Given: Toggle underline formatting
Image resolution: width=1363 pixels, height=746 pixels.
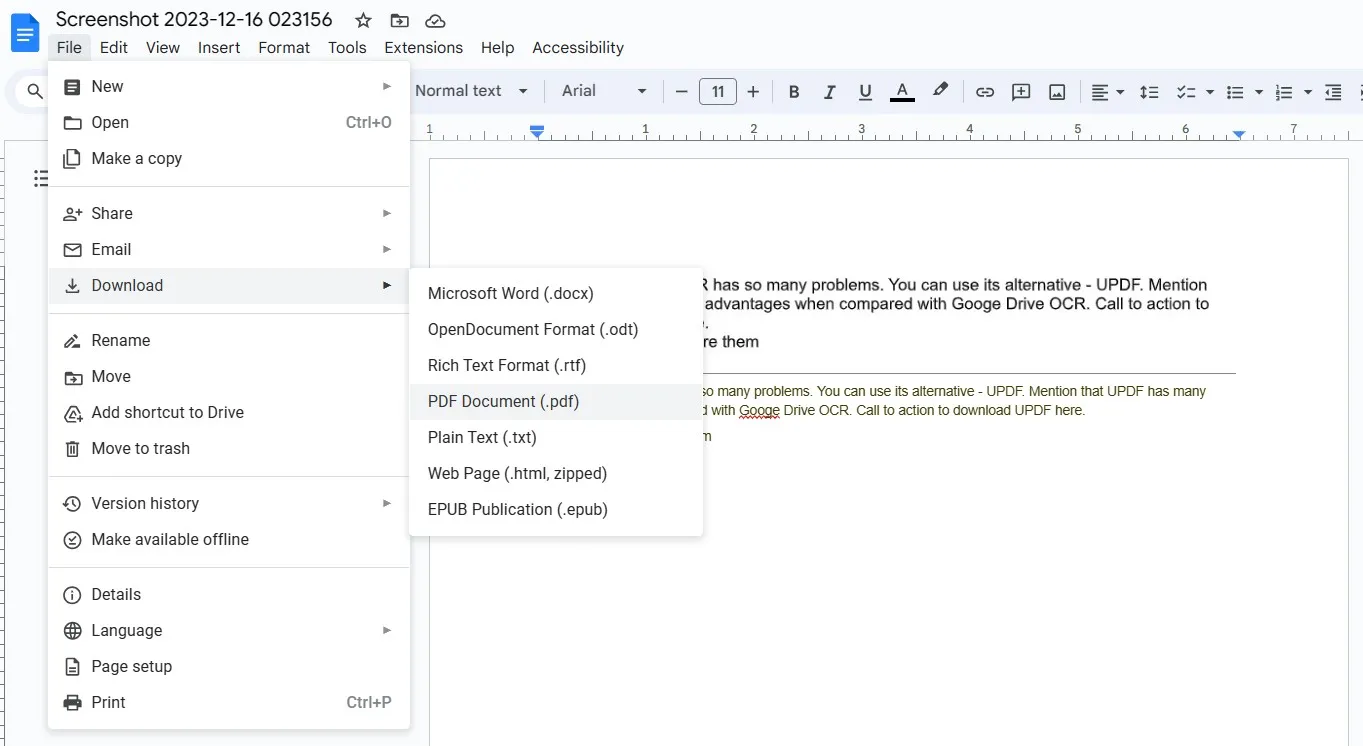Looking at the screenshot, I should point(865,91).
